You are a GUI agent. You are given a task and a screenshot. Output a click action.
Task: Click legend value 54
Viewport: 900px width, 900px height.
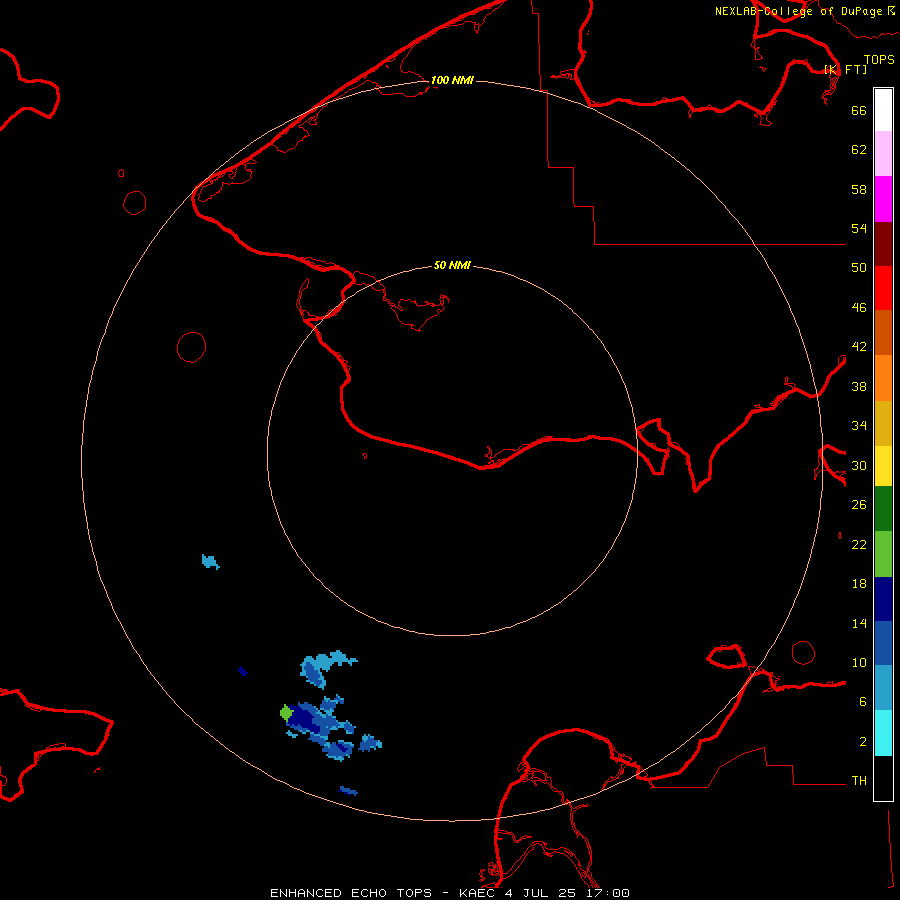click(859, 228)
